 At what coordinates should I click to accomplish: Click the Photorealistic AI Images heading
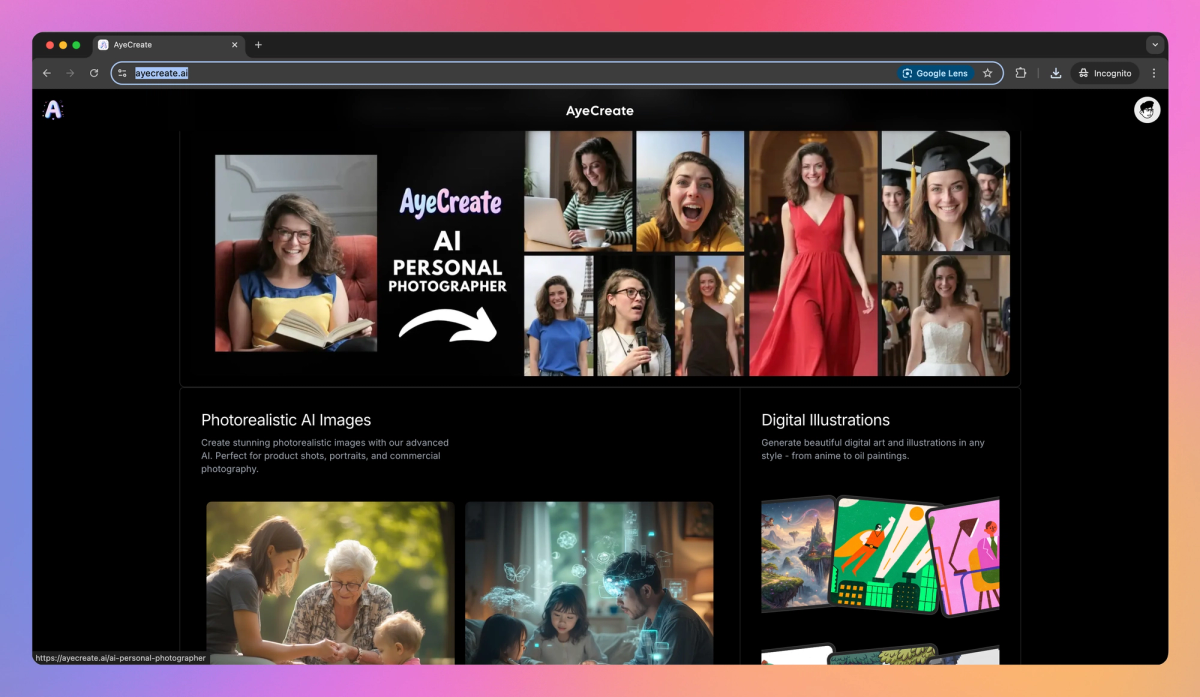pos(286,420)
